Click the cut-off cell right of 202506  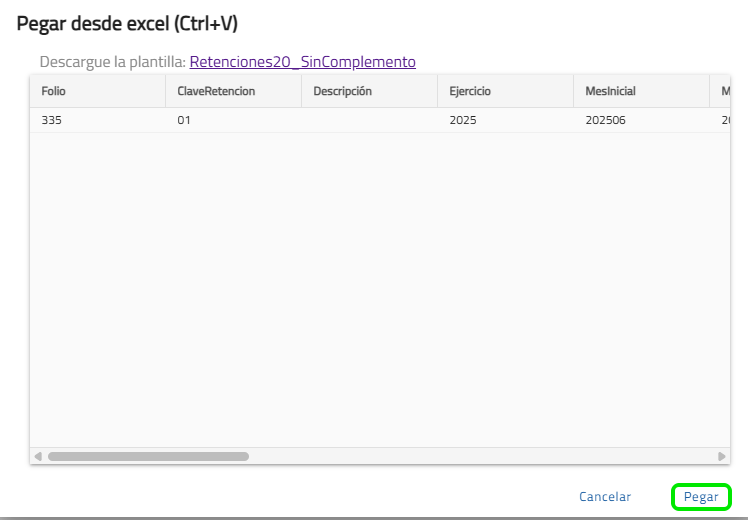(720, 120)
